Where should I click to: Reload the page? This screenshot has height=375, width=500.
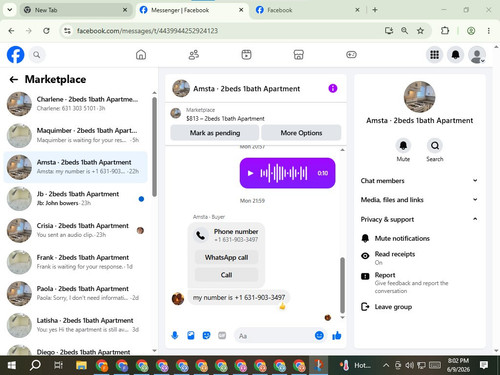coord(46,31)
